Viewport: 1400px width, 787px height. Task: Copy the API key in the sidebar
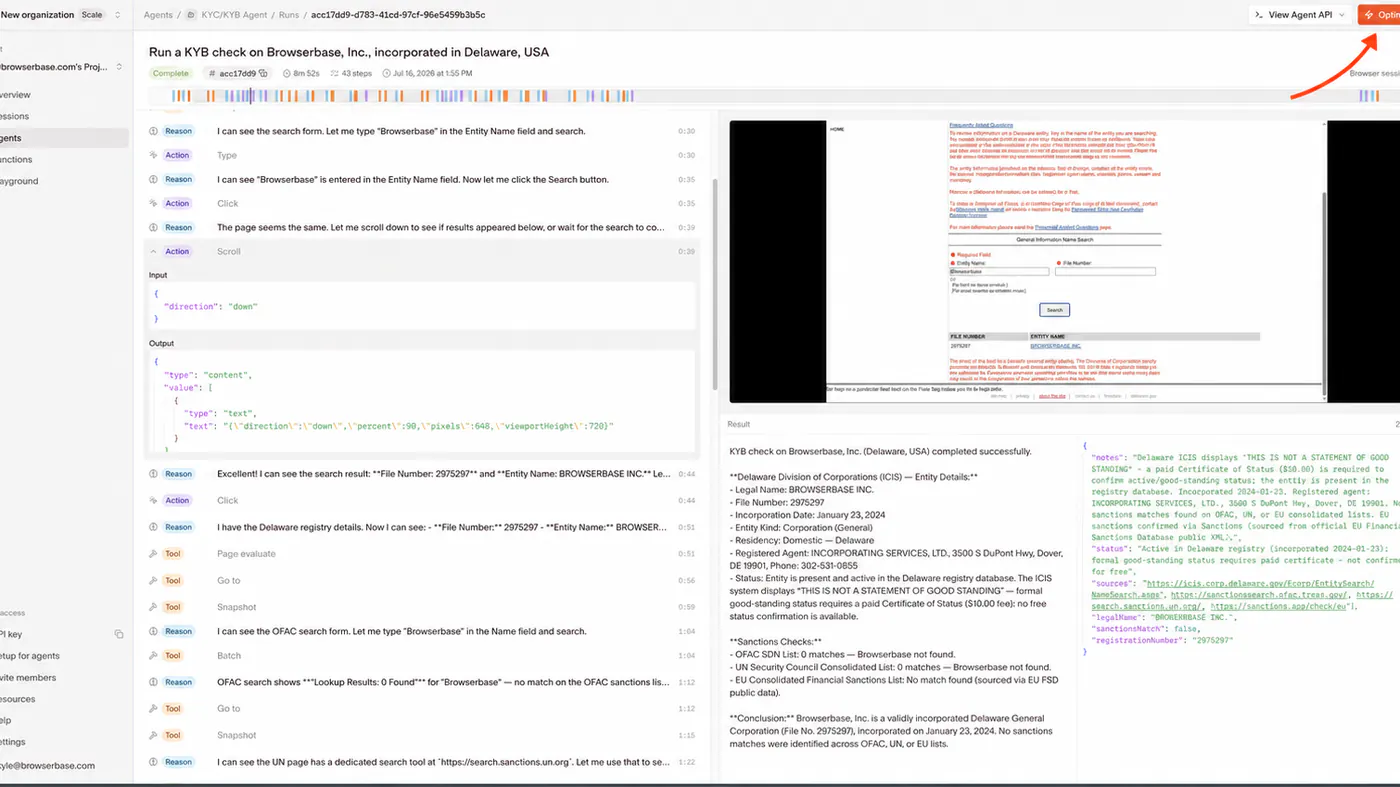pos(118,634)
